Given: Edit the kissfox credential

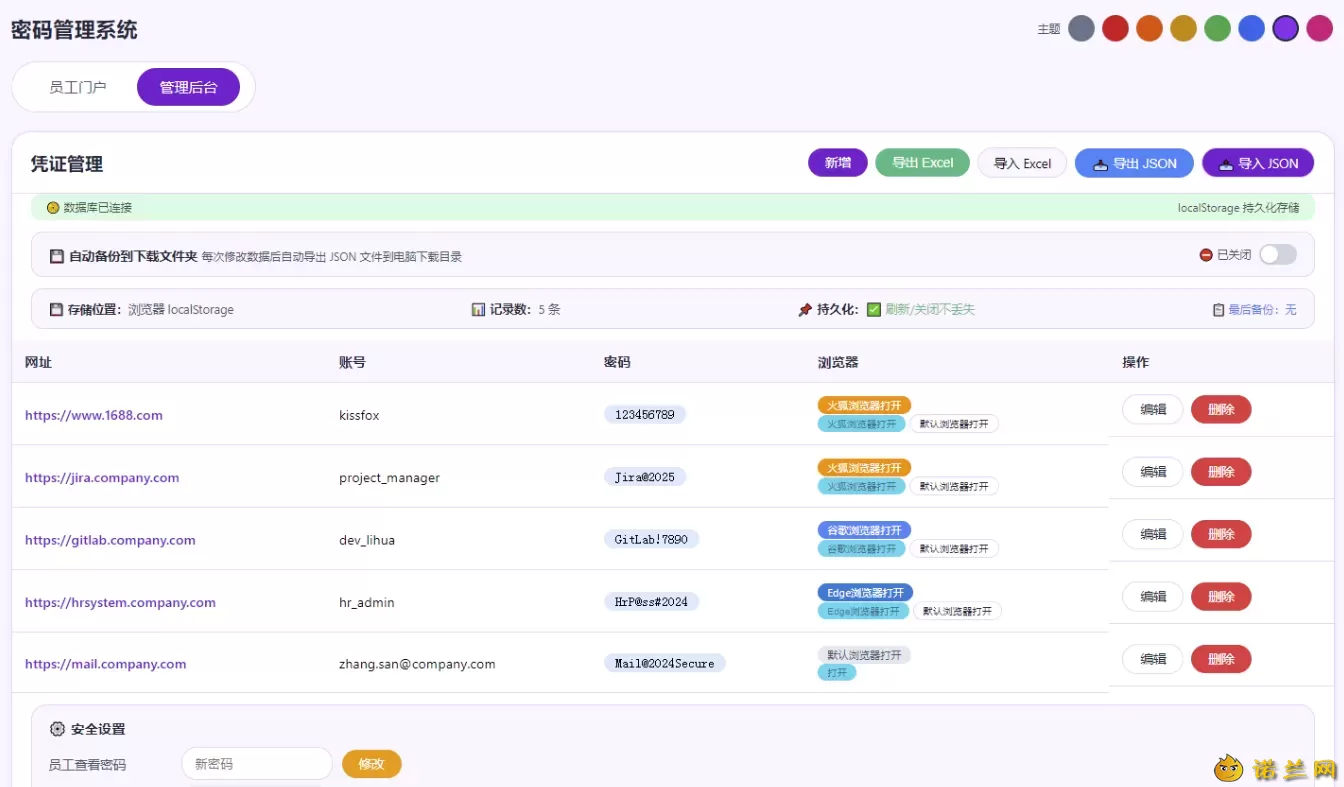Looking at the screenshot, I should pos(1153,409).
